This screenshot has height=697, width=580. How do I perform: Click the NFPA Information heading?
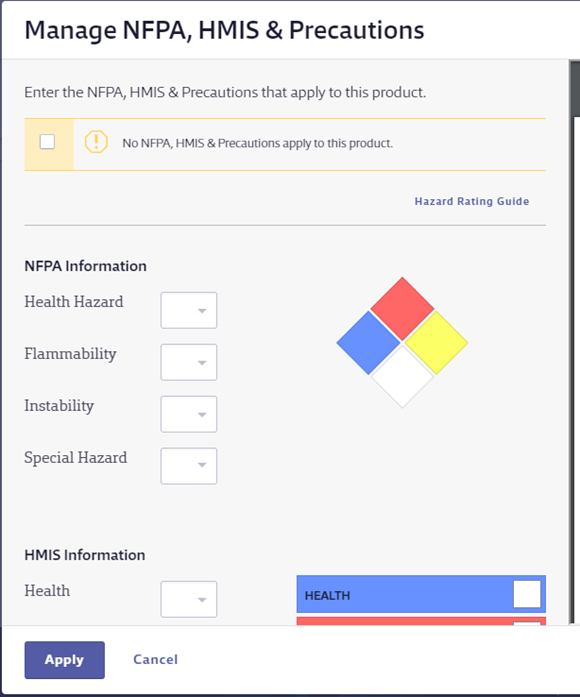pyautogui.click(x=85, y=266)
